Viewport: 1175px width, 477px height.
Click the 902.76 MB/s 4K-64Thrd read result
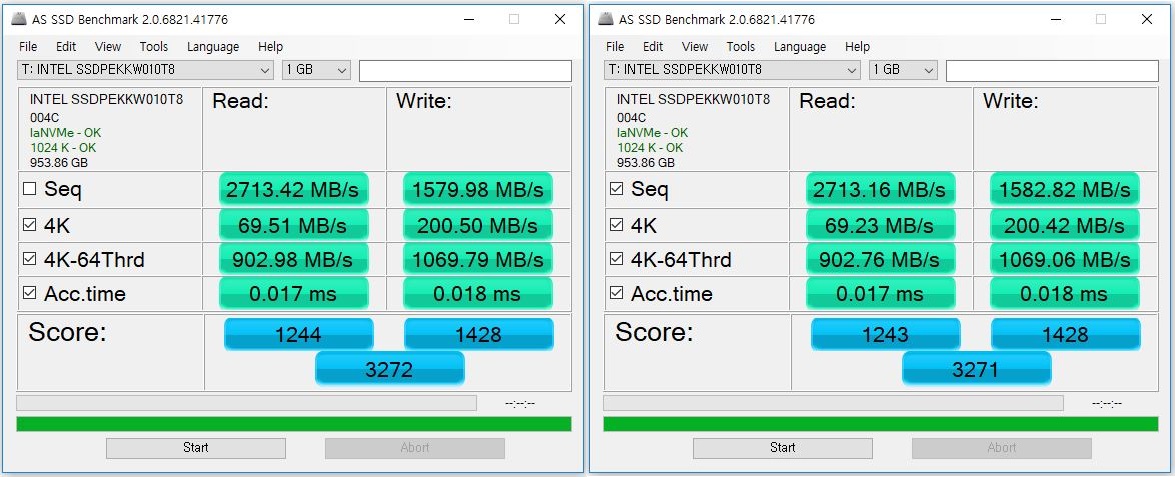(881, 259)
